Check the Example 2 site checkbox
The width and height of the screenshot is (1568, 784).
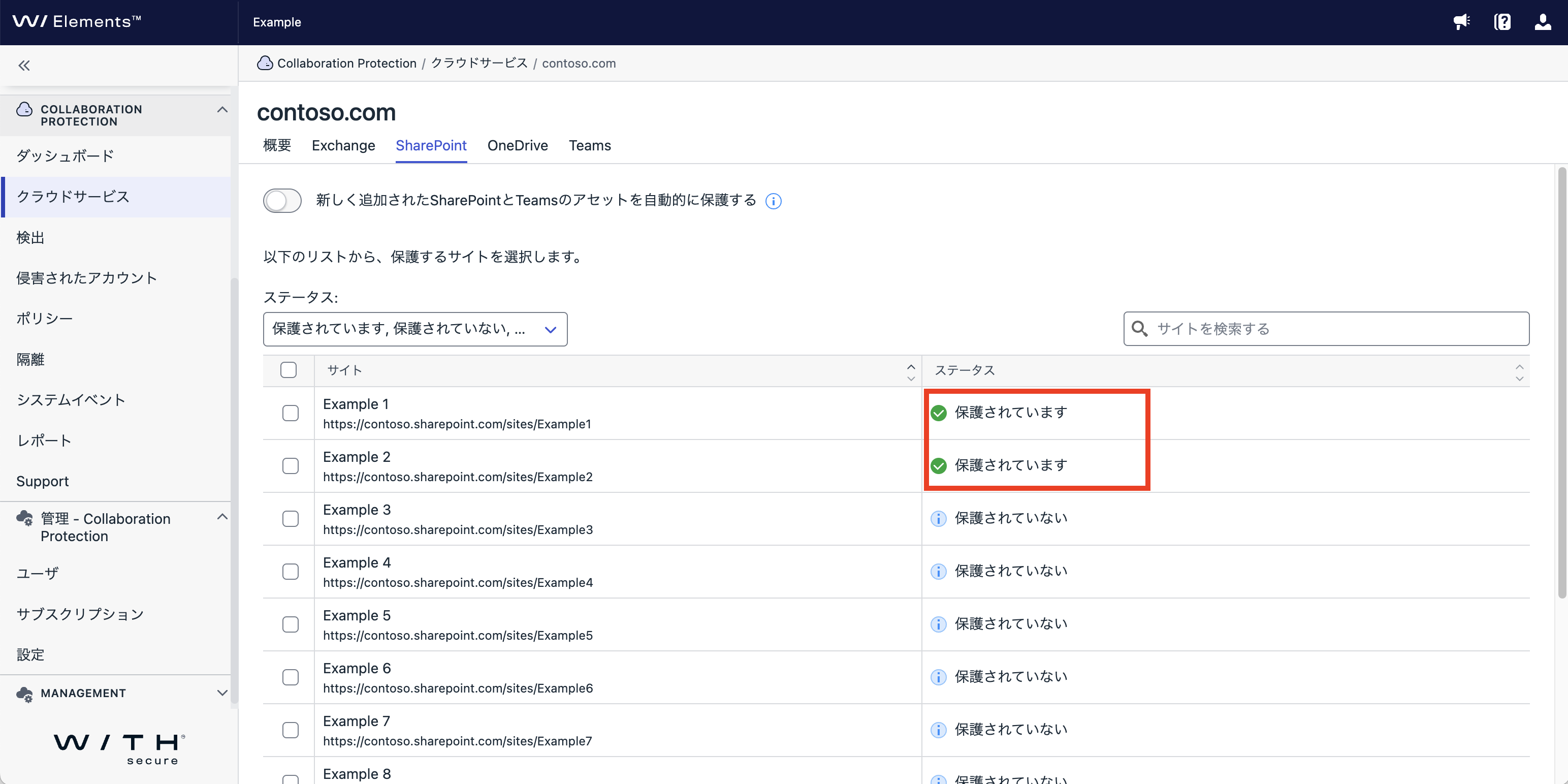tap(291, 465)
